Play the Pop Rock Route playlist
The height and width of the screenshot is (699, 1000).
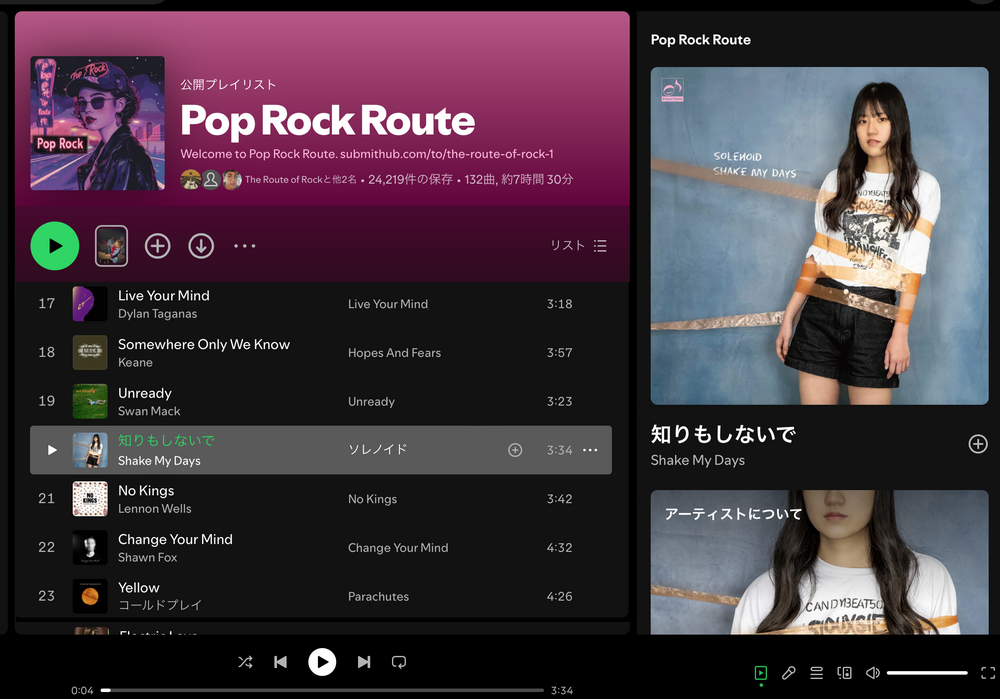point(55,246)
